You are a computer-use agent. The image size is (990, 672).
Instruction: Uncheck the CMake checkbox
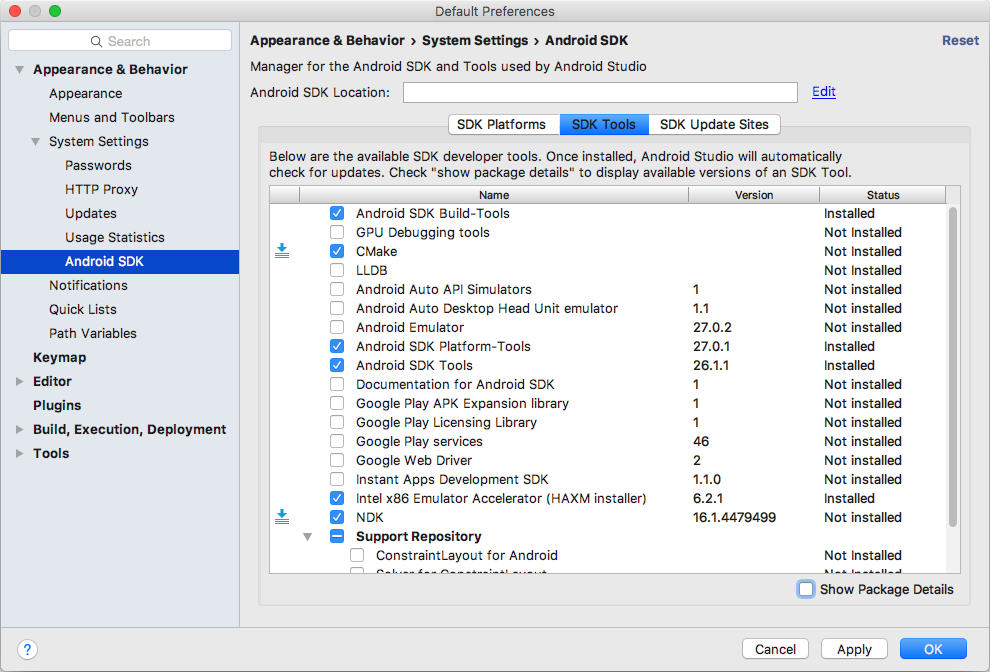(x=337, y=251)
